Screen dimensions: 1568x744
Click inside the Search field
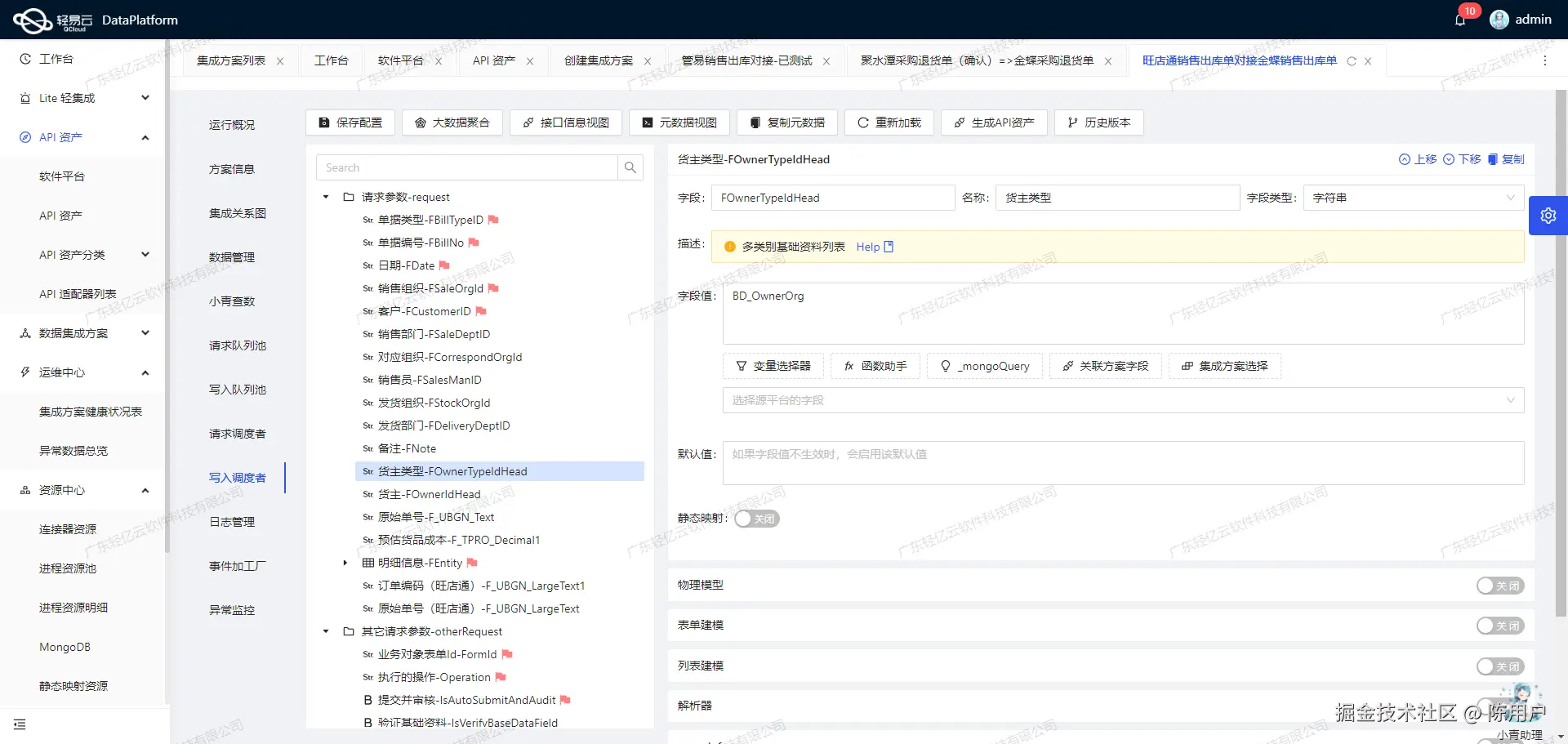point(465,167)
